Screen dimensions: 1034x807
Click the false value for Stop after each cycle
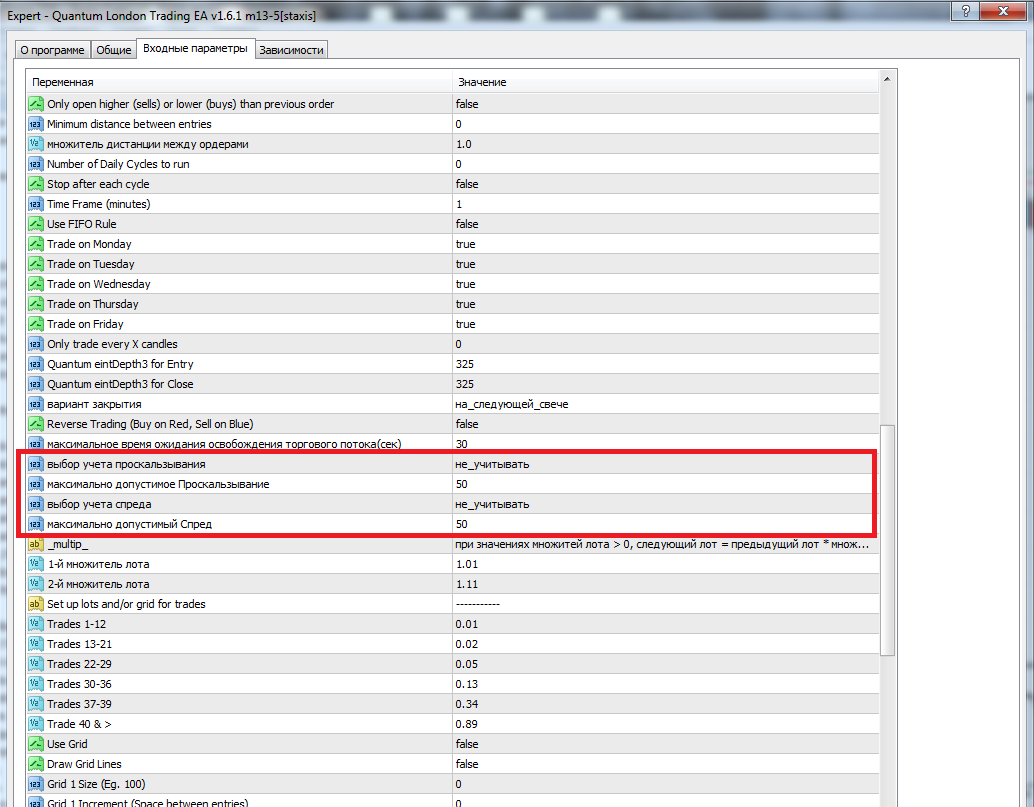click(467, 184)
